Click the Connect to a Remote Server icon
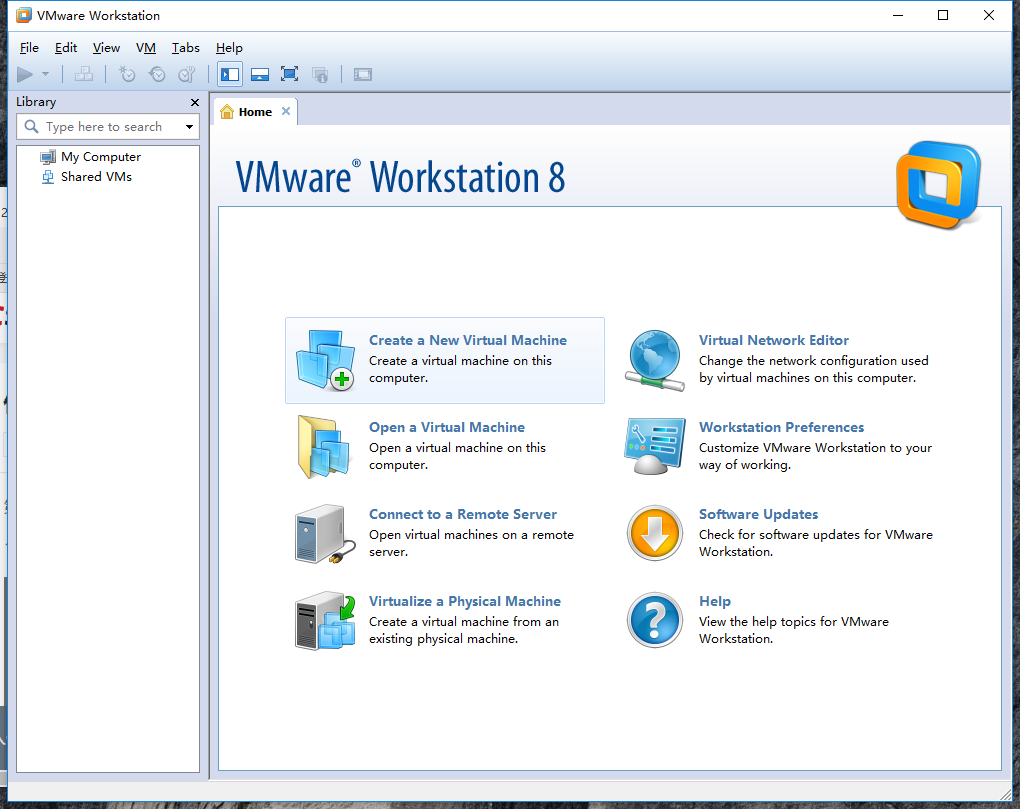1020x809 pixels. tap(325, 534)
